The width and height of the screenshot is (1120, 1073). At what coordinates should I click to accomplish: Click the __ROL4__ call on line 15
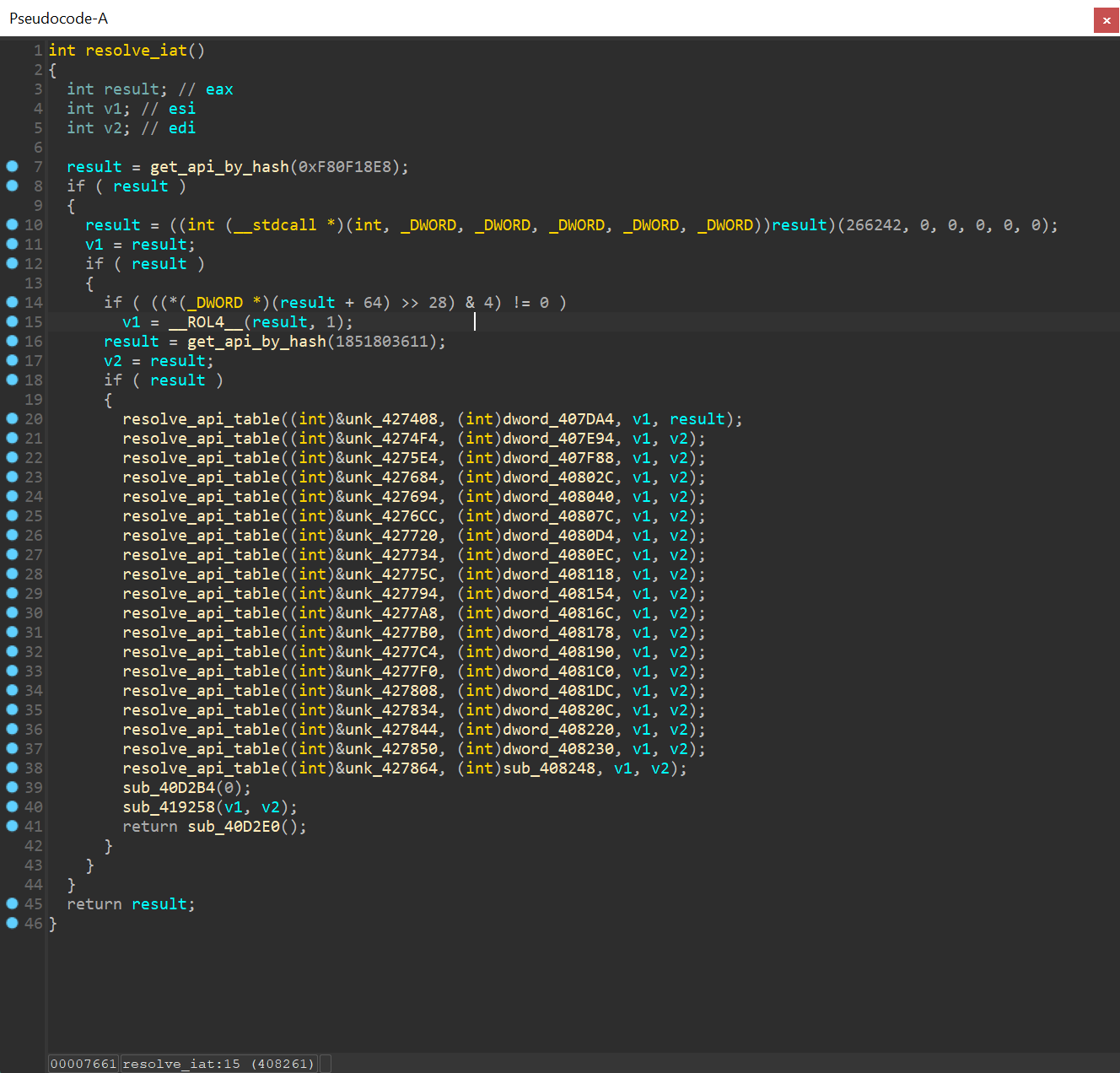tap(205, 322)
